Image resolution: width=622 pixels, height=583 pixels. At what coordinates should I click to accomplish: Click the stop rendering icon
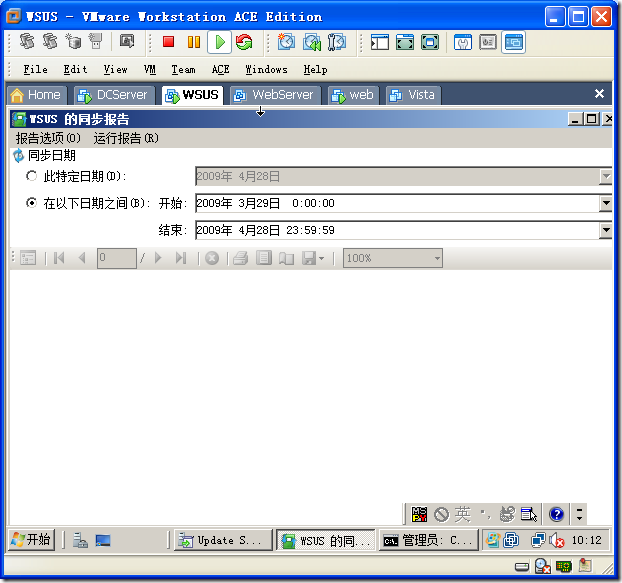point(212,258)
